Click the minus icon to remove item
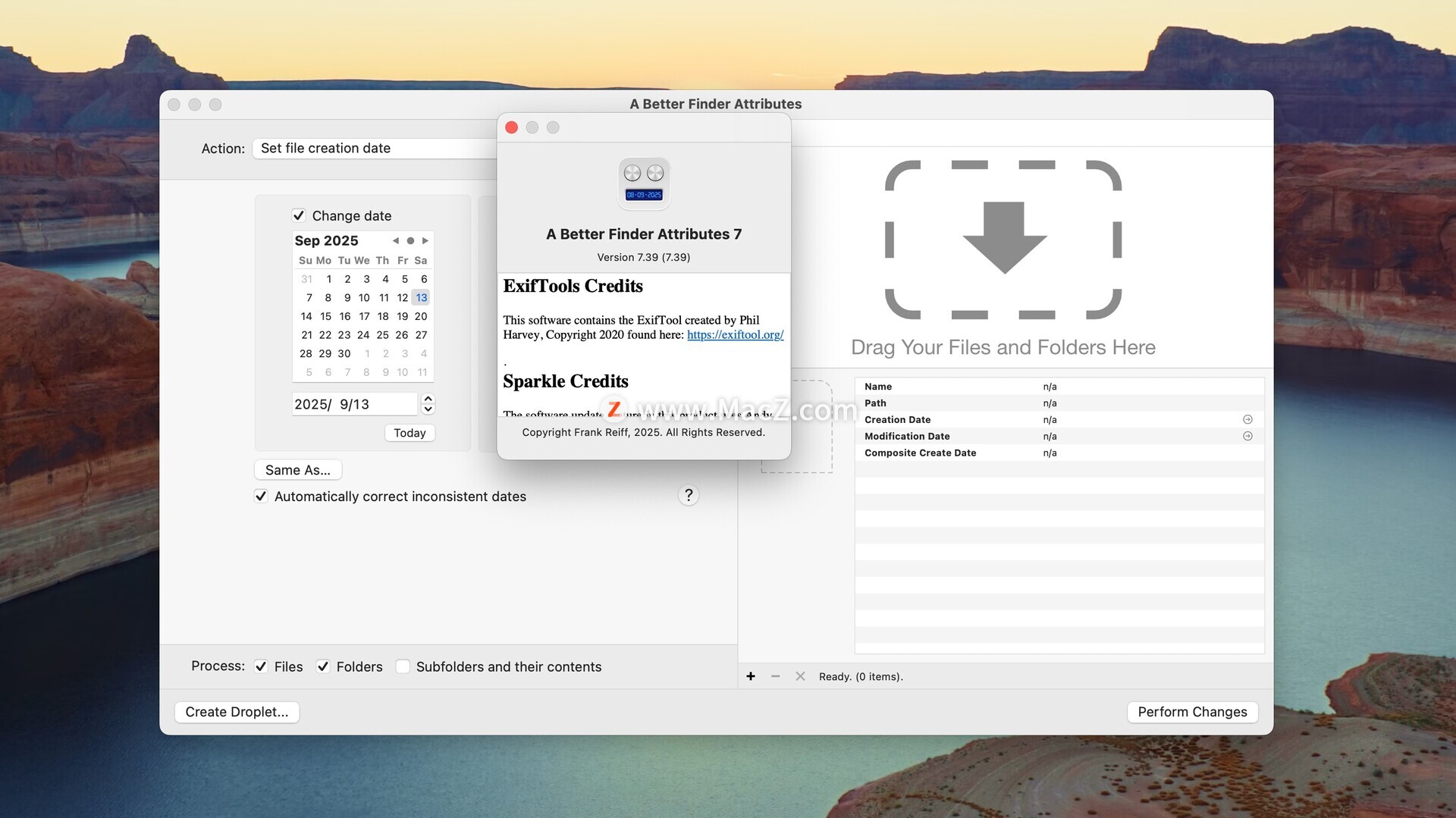Viewport: 1456px width, 818px height. coord(775,676)
